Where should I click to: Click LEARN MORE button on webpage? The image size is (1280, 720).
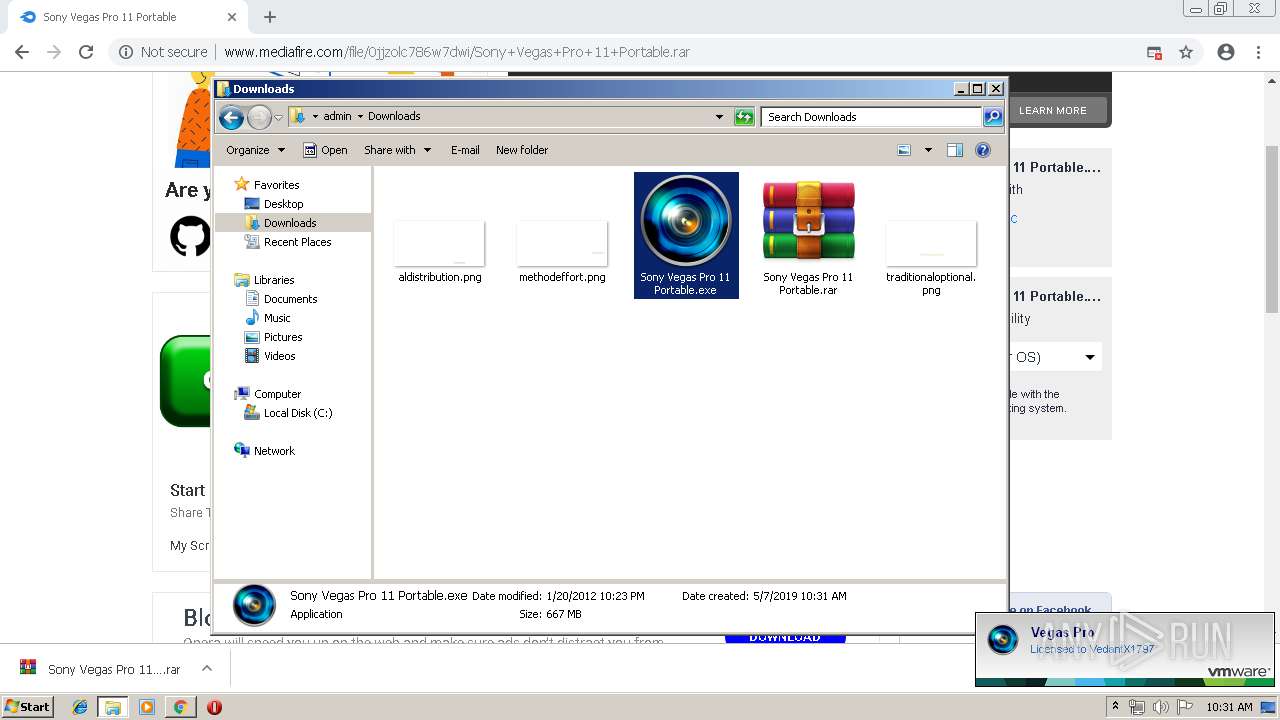pos(1053,110)
